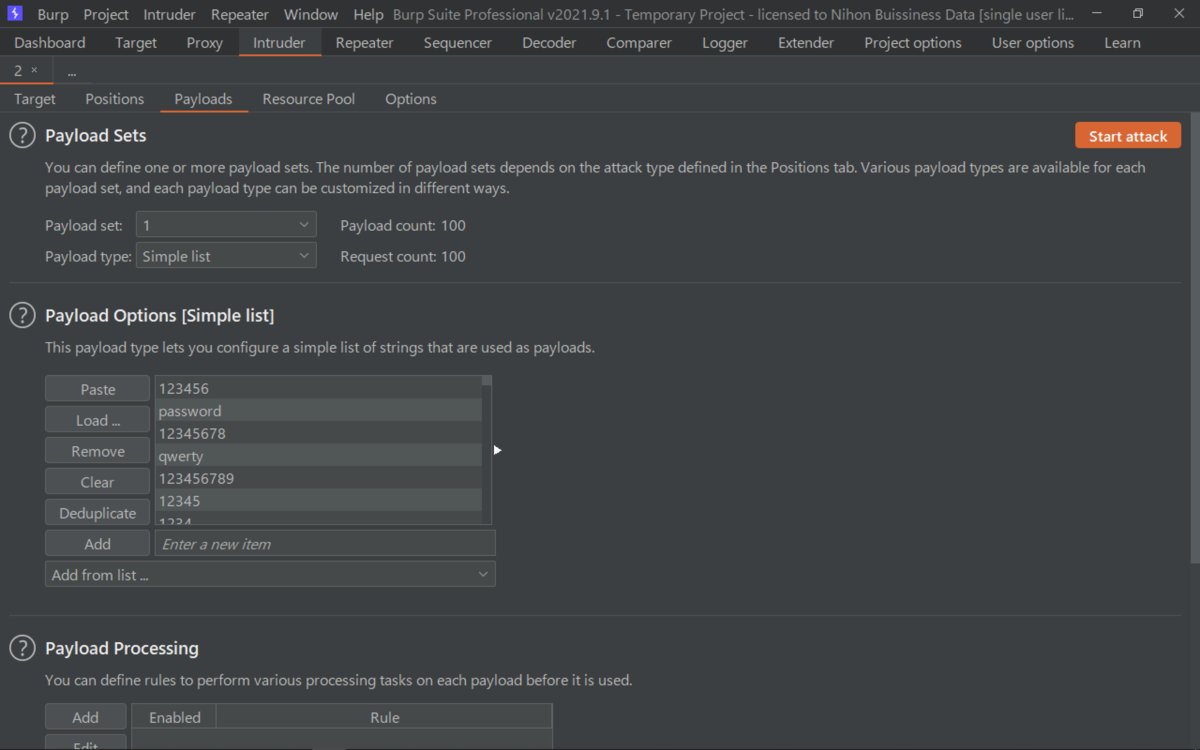Image resolution: width=1200 pixels, height=750 pixels.
Task: Select payload item 123456
Action: [x=318, y=388]
